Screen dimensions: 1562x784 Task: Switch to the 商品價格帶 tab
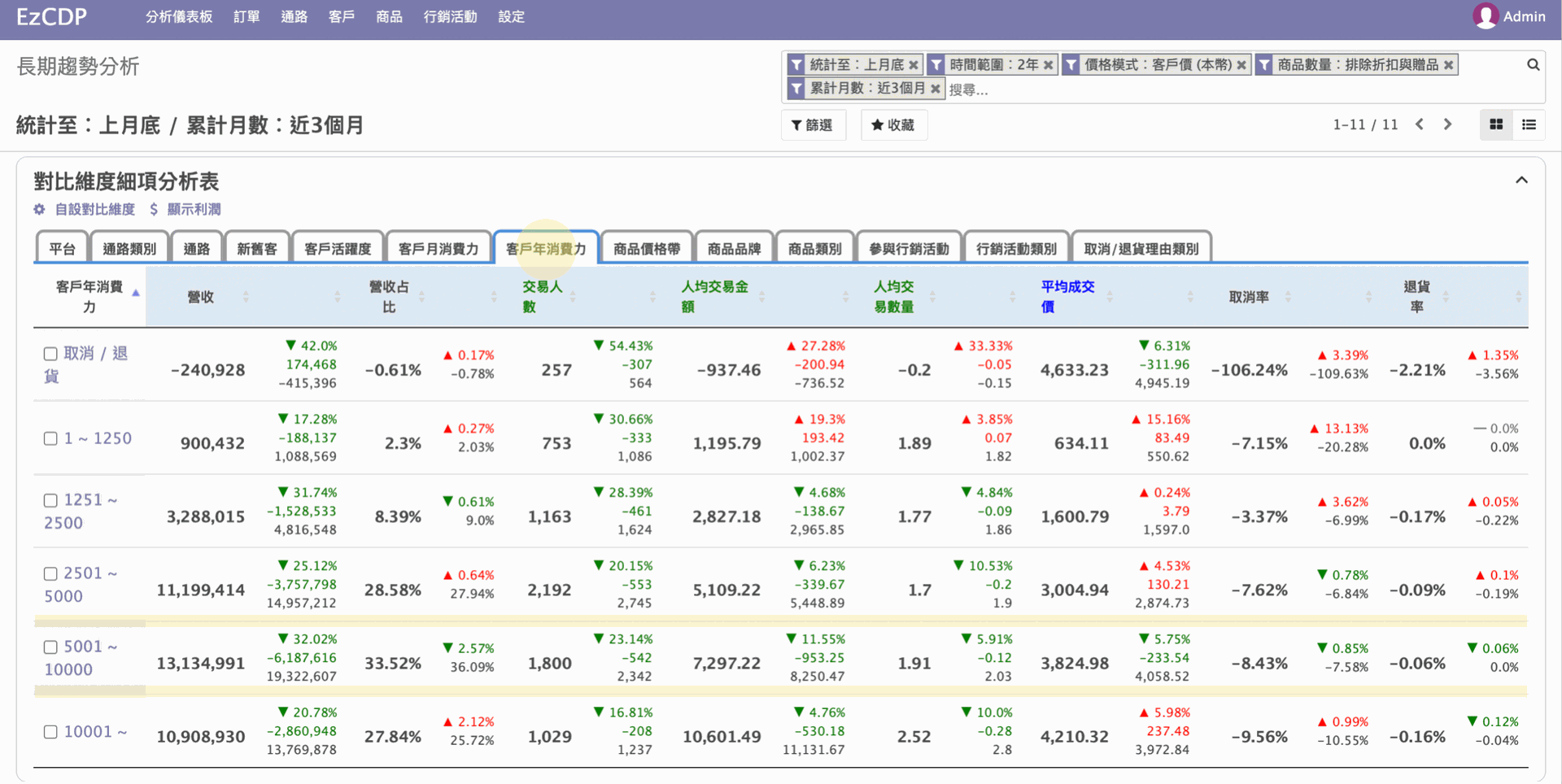647,249
